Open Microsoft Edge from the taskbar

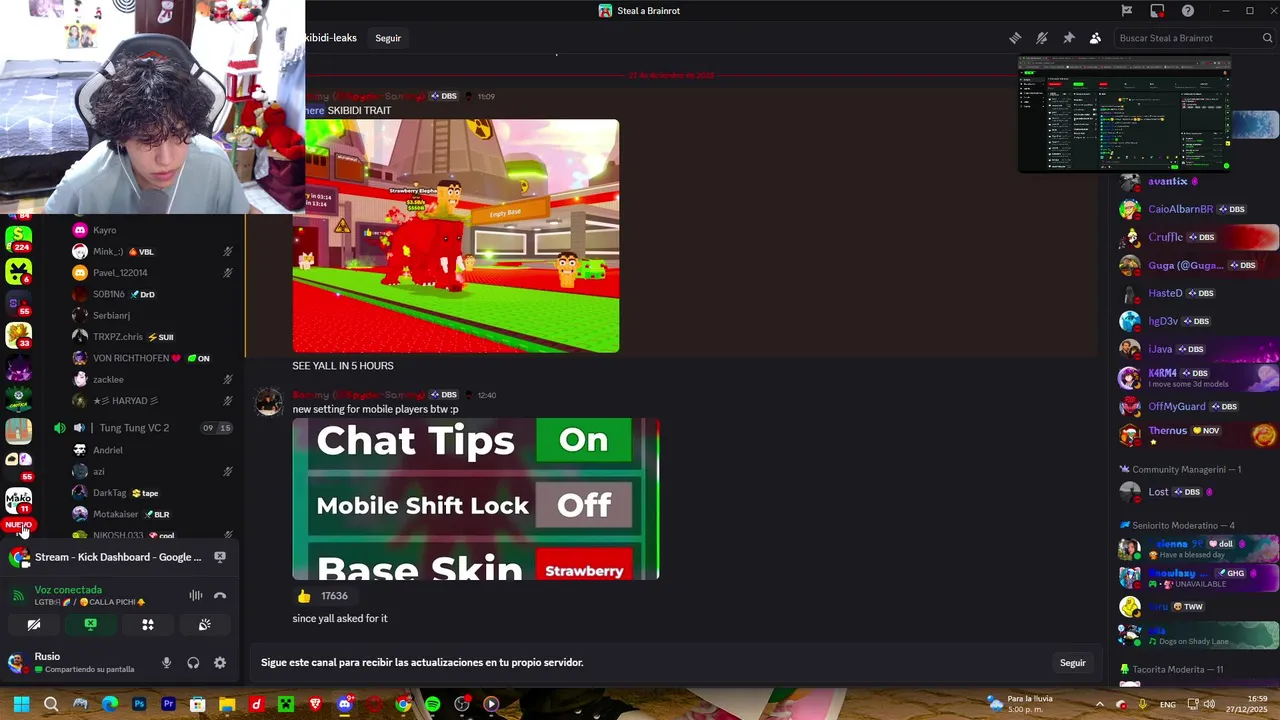tap(110, 704)
